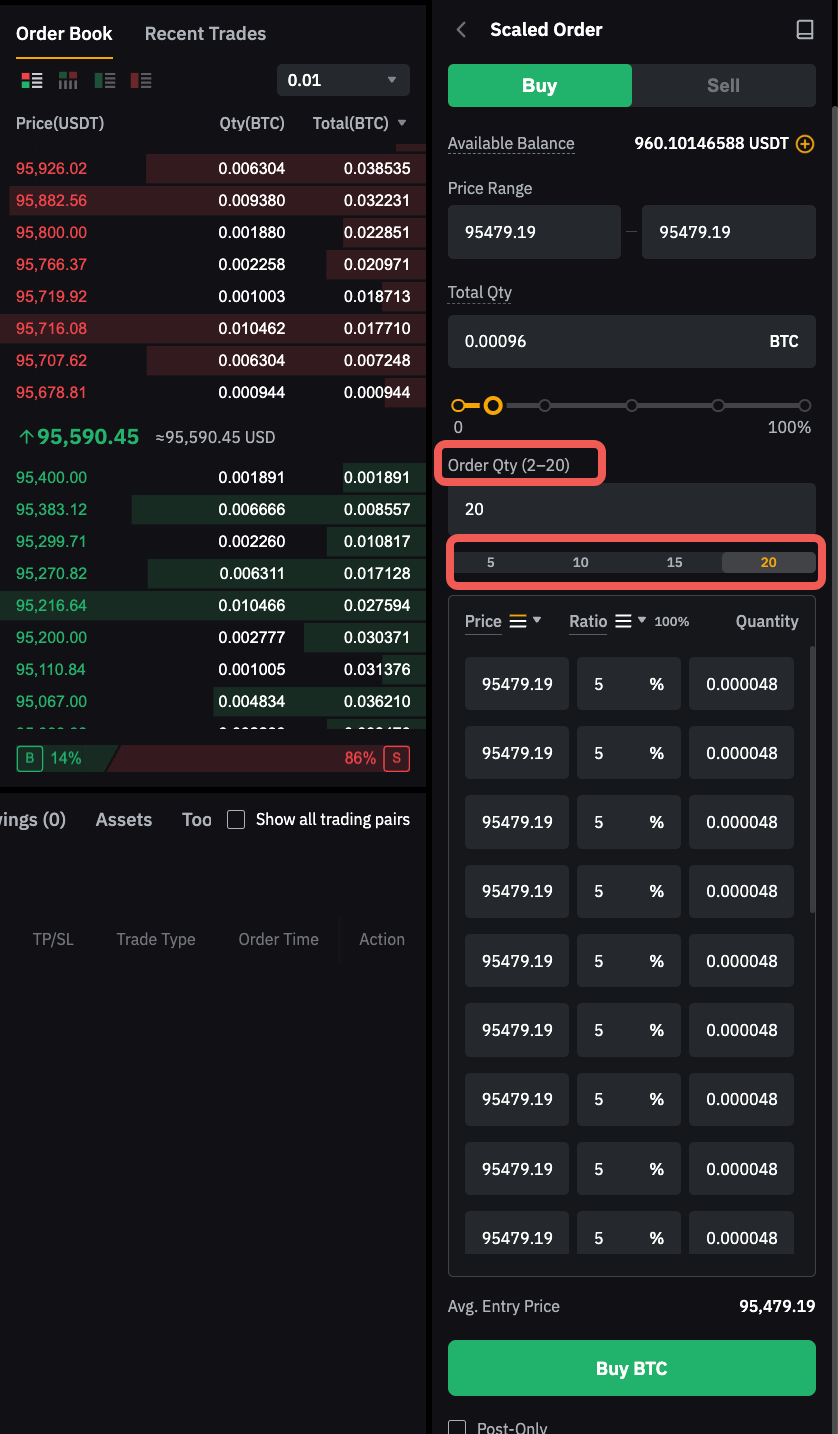Image resolution: width=838 pixels, height=1434 pixels.
Task: Switch to the Recent Trades tab
Action: [205, 34]
